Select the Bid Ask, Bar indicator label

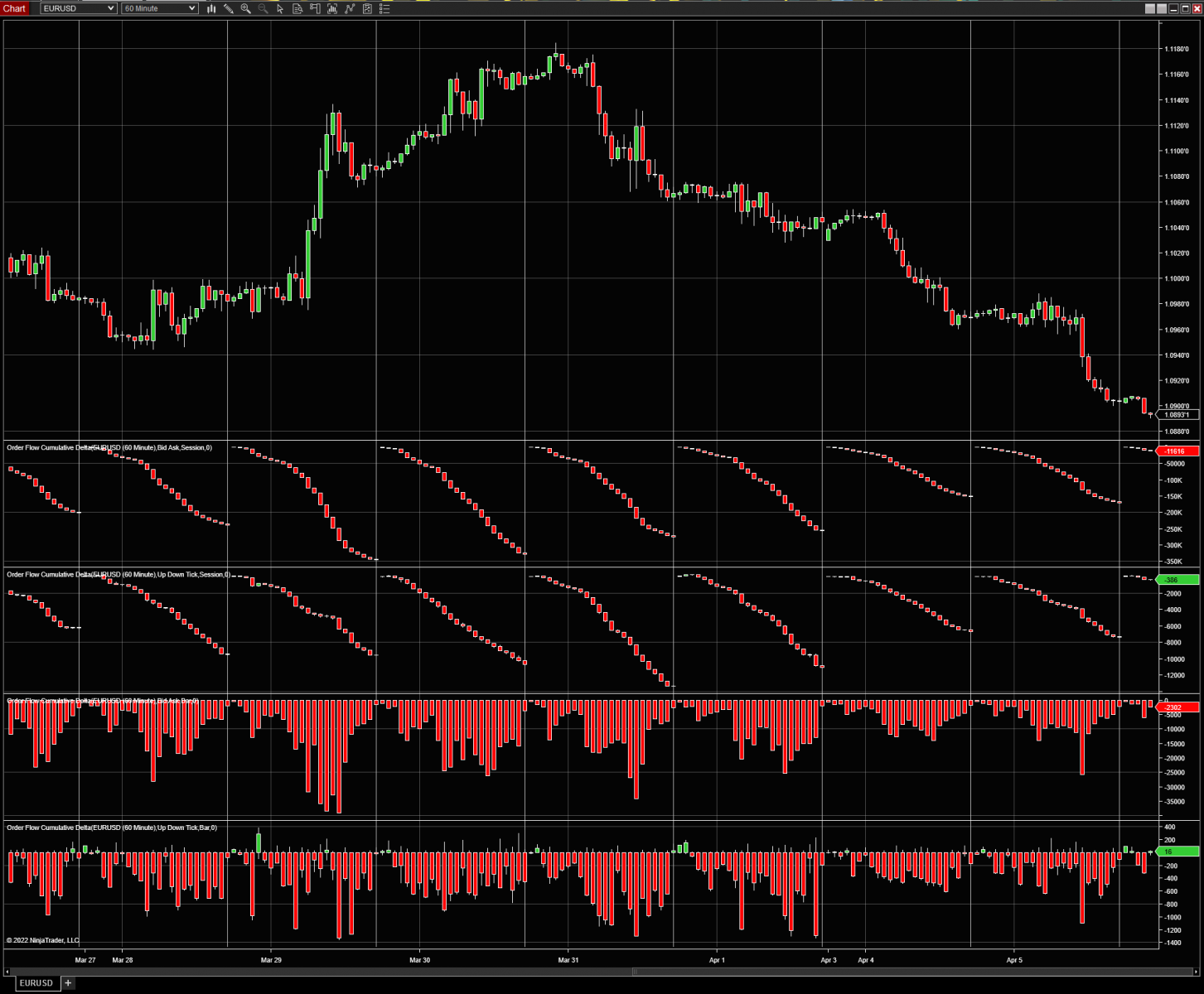pyautogui.click(x=103, y=701)
